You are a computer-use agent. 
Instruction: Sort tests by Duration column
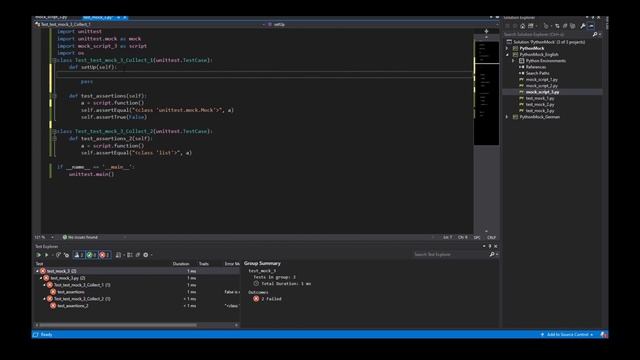tap(181, 264)
